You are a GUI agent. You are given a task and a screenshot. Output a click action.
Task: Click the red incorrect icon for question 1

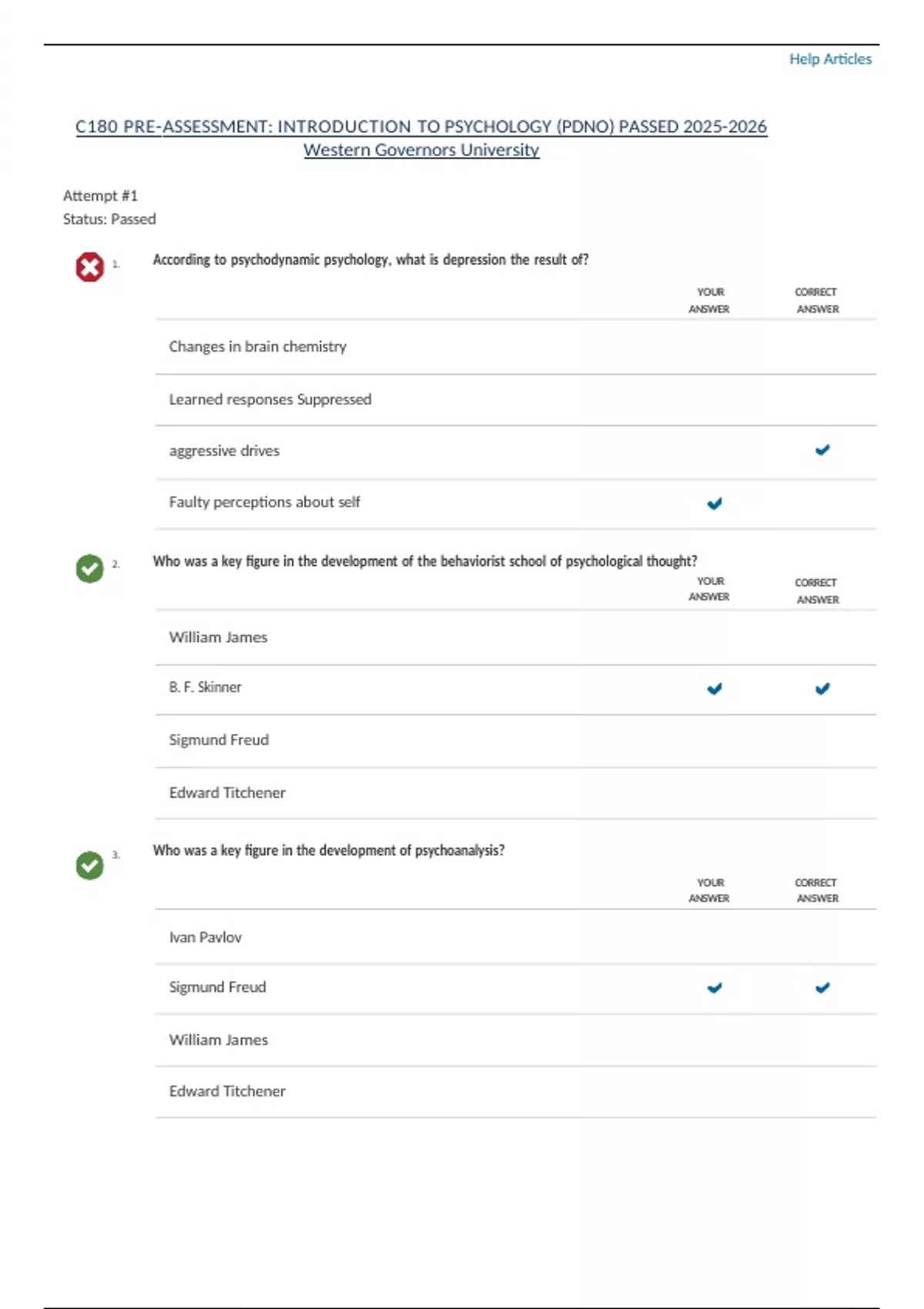[89, 267]
